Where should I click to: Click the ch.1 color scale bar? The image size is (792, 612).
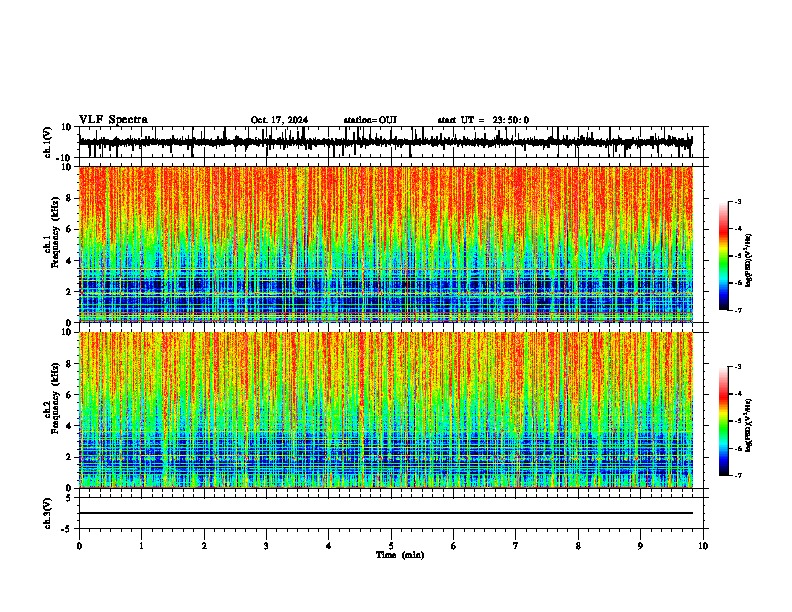click(724, 256)
